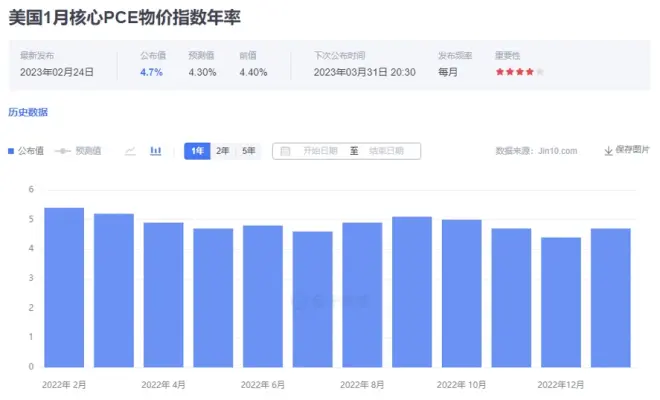660x400 pixels.
Task: Click the calendar icon in date range
Action: 285,151
